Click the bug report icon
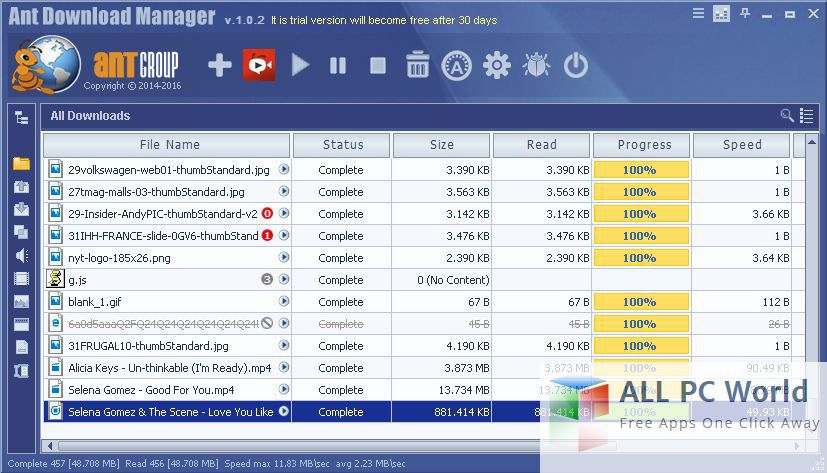 (536, 66)
